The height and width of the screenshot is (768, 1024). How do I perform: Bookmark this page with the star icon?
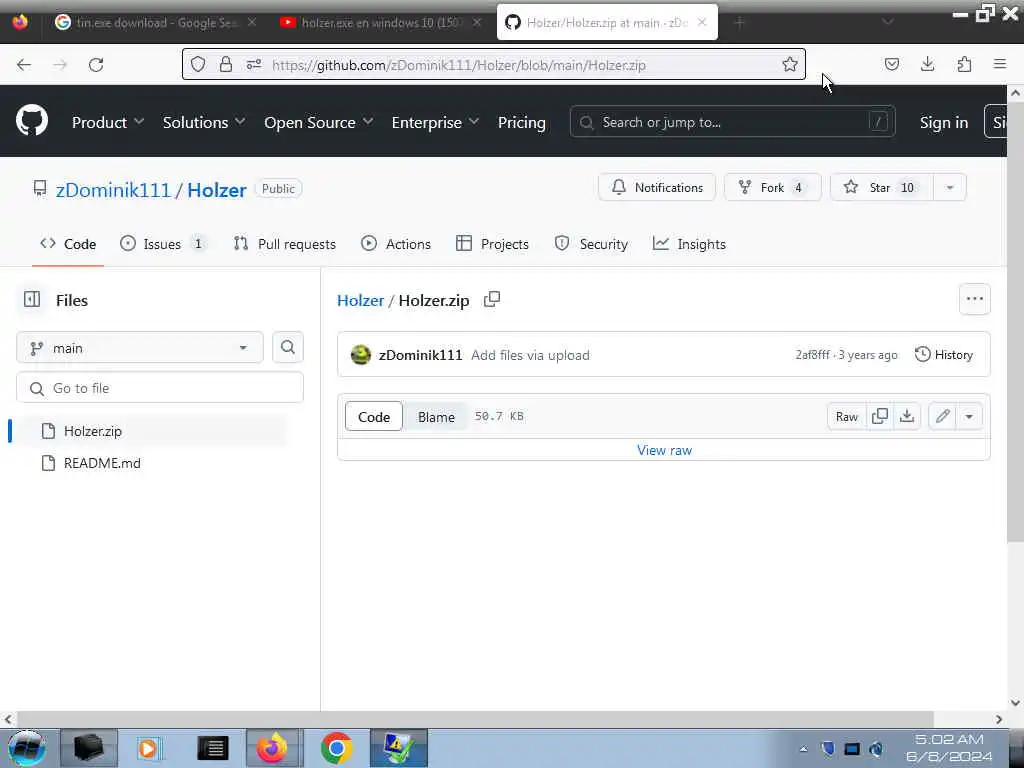pyautogui.click(x=790, y=64)
